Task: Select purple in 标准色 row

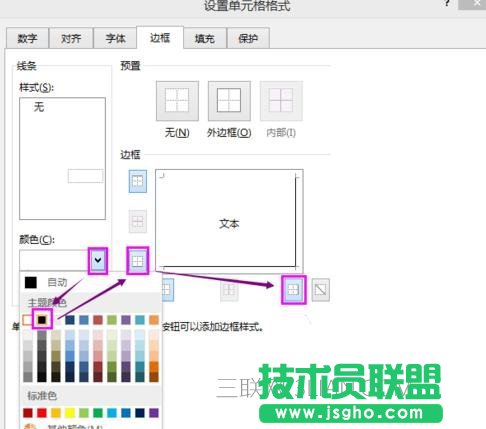Action: 154,413
